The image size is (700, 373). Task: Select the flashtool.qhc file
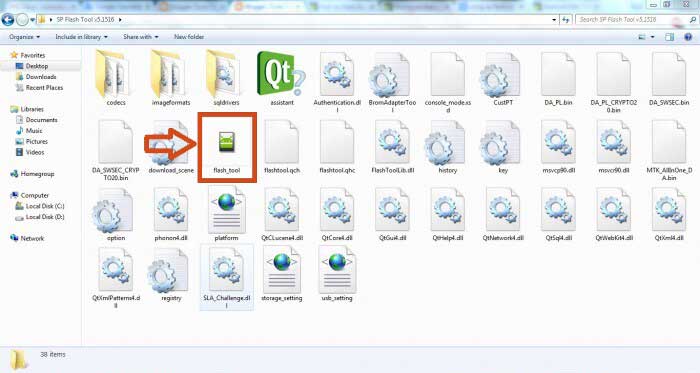337,147
